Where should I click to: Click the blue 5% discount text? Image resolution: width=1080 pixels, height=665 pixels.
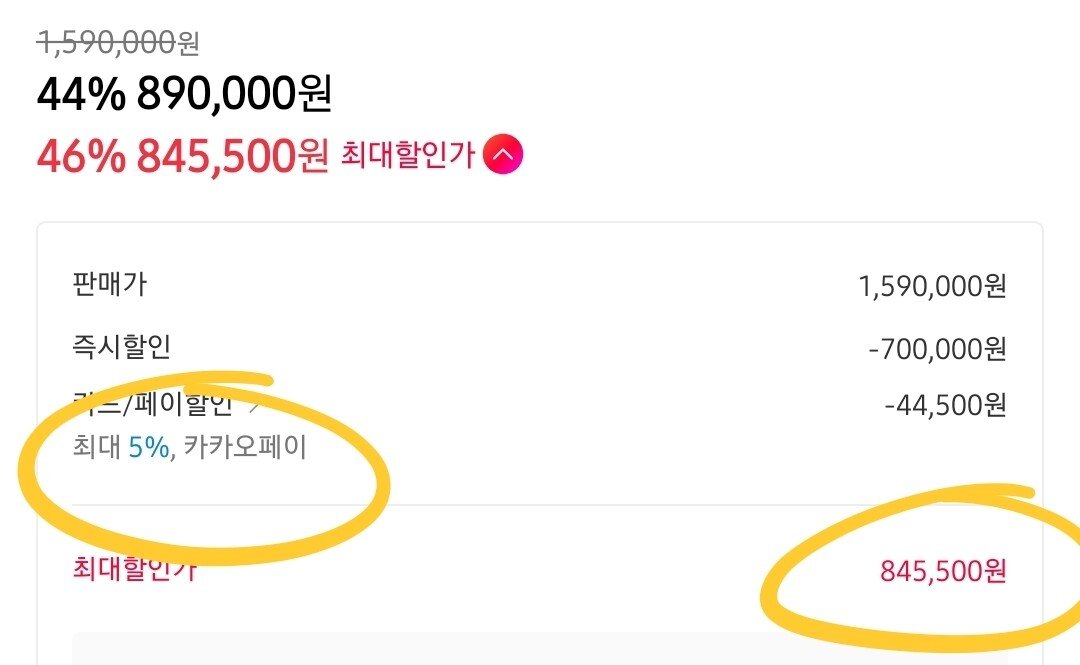pyautogui.click(x=149, y=448)
